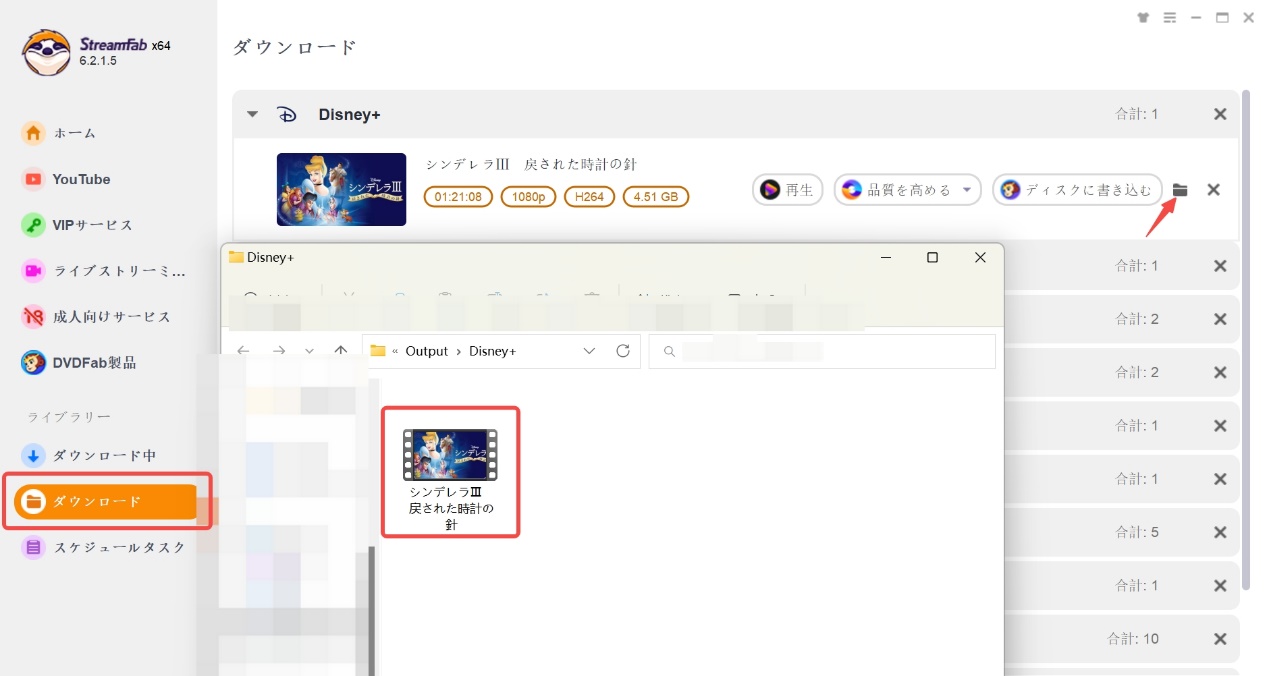Go up one folder level in Explorer
This screenshot has height=676, width=1269.
point(341,351)
